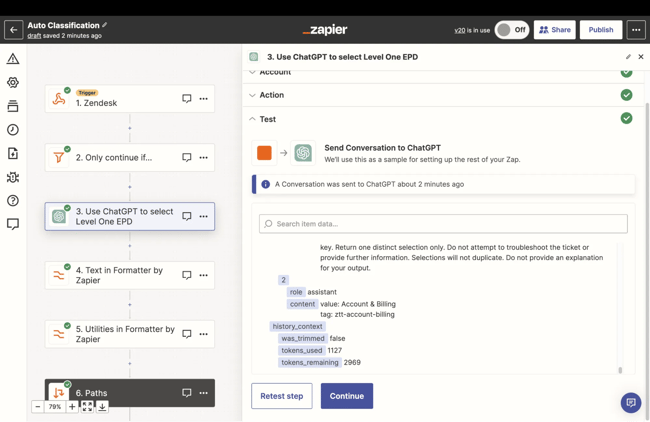
Task: Click the Zendesk trigger app icon
Action: tap(59, 99)
